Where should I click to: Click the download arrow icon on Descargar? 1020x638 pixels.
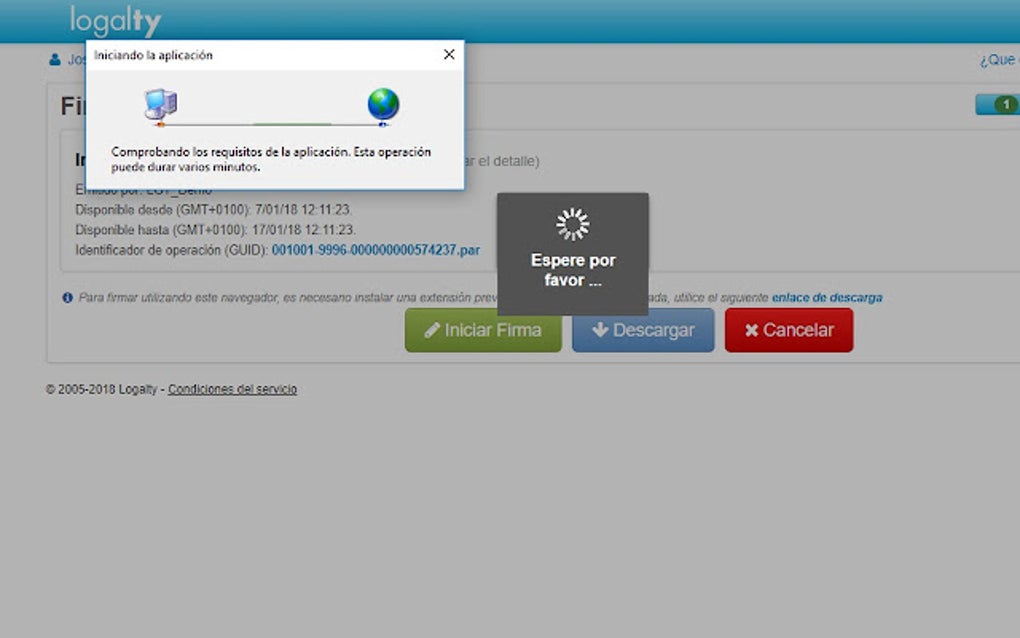[x=599, y=330]
